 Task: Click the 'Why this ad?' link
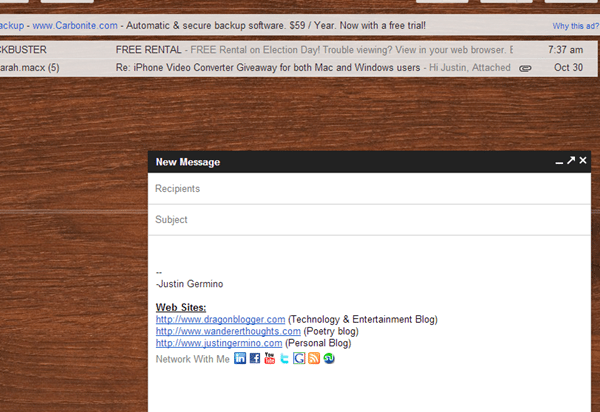(575, 26)
